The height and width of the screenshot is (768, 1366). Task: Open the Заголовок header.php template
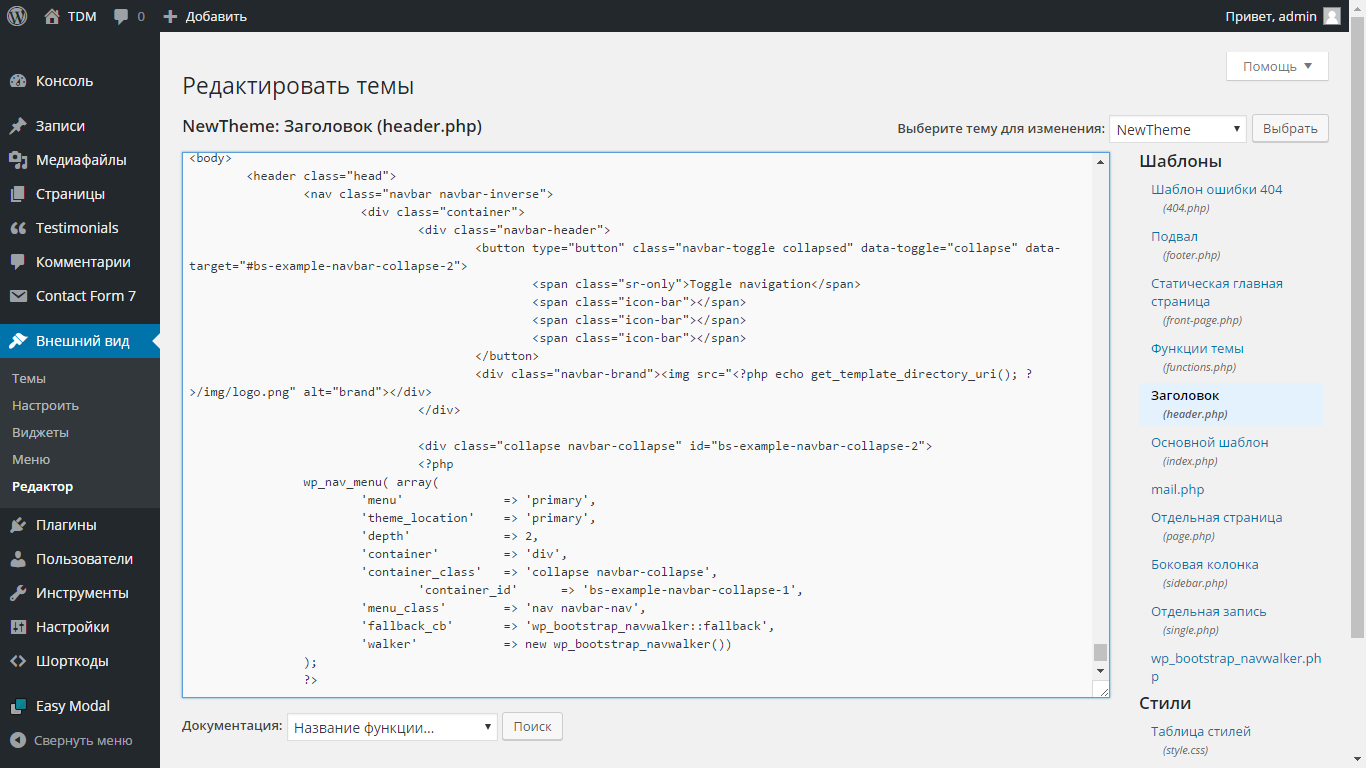[1231, 404]
